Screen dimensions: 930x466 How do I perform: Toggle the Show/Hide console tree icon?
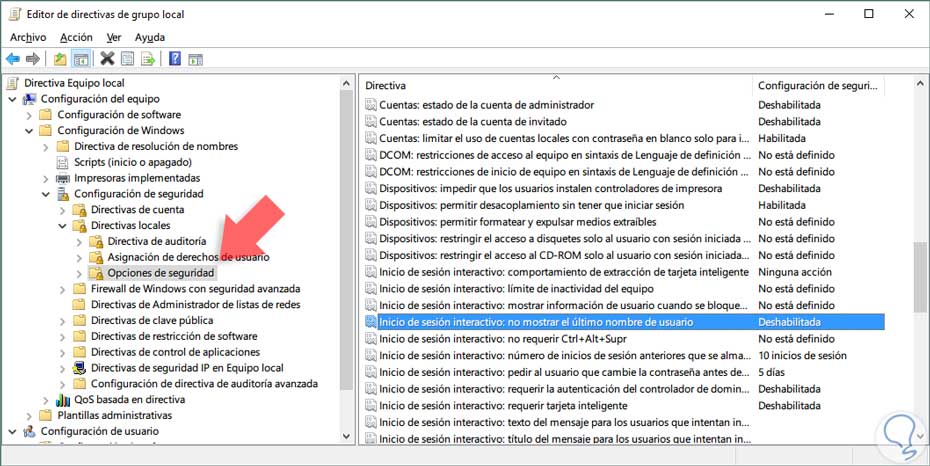point(81,59)
